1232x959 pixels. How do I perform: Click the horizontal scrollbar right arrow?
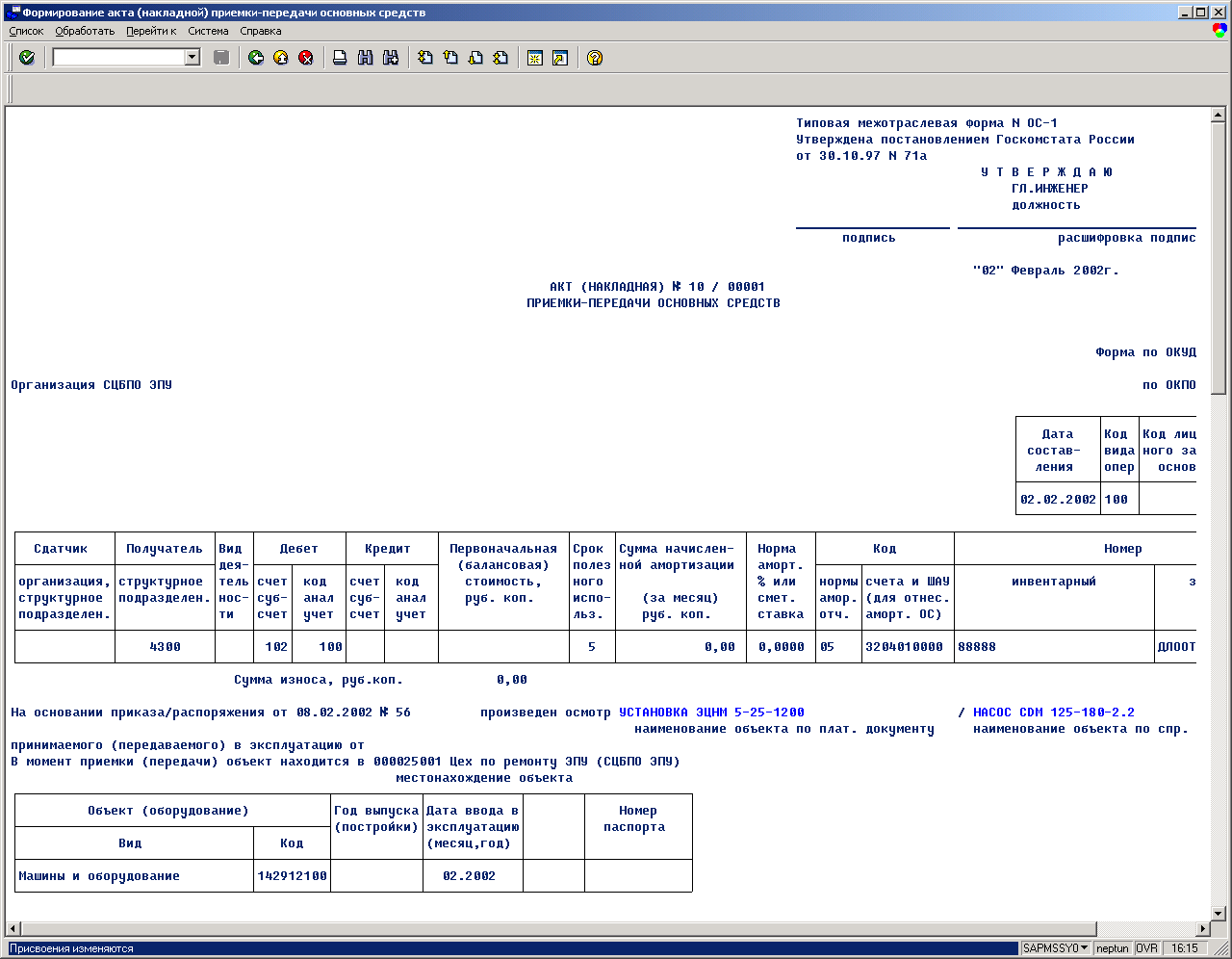(x=1202, y=929)
